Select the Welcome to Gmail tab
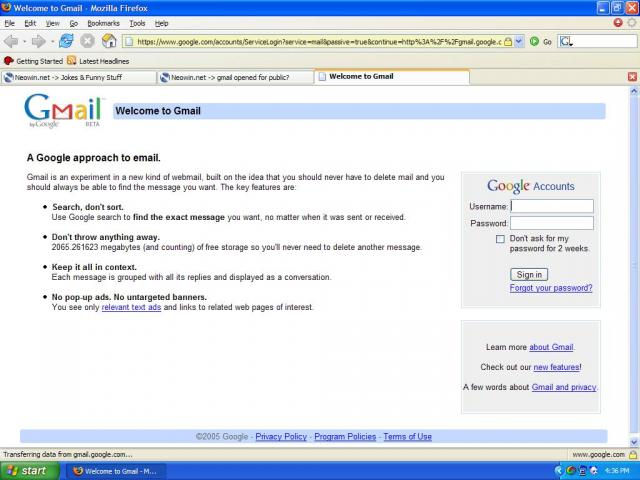The height and width of the screenshot is (480, 640). click(x=392, y=77)
